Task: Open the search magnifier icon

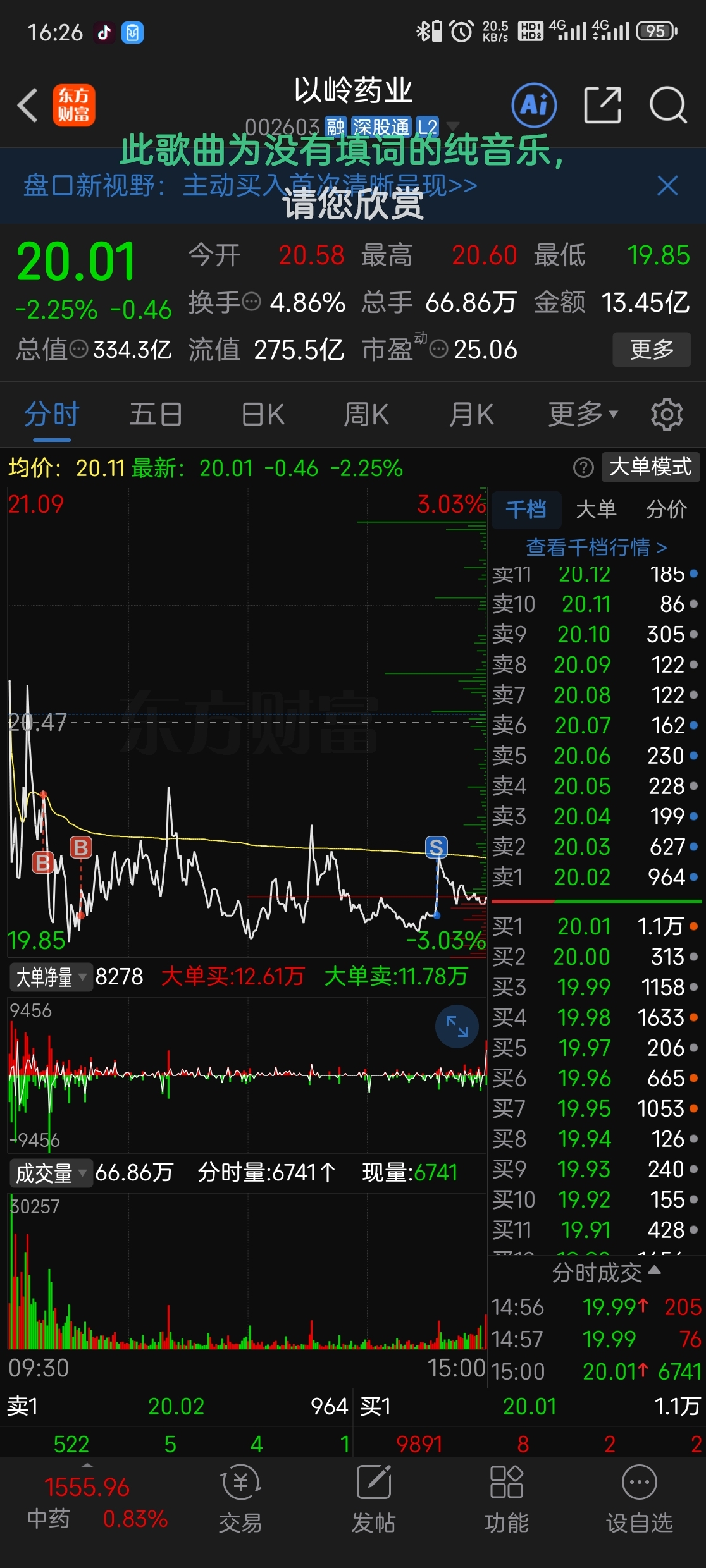Action: coord(668,105)
